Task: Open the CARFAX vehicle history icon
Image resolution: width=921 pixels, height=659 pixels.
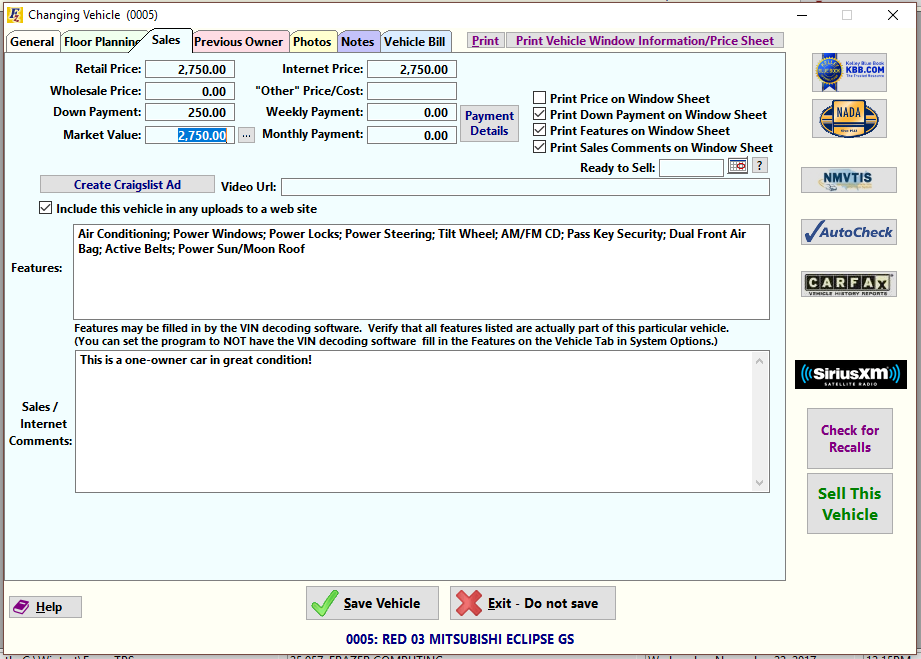Action: (x=848, y=285)
